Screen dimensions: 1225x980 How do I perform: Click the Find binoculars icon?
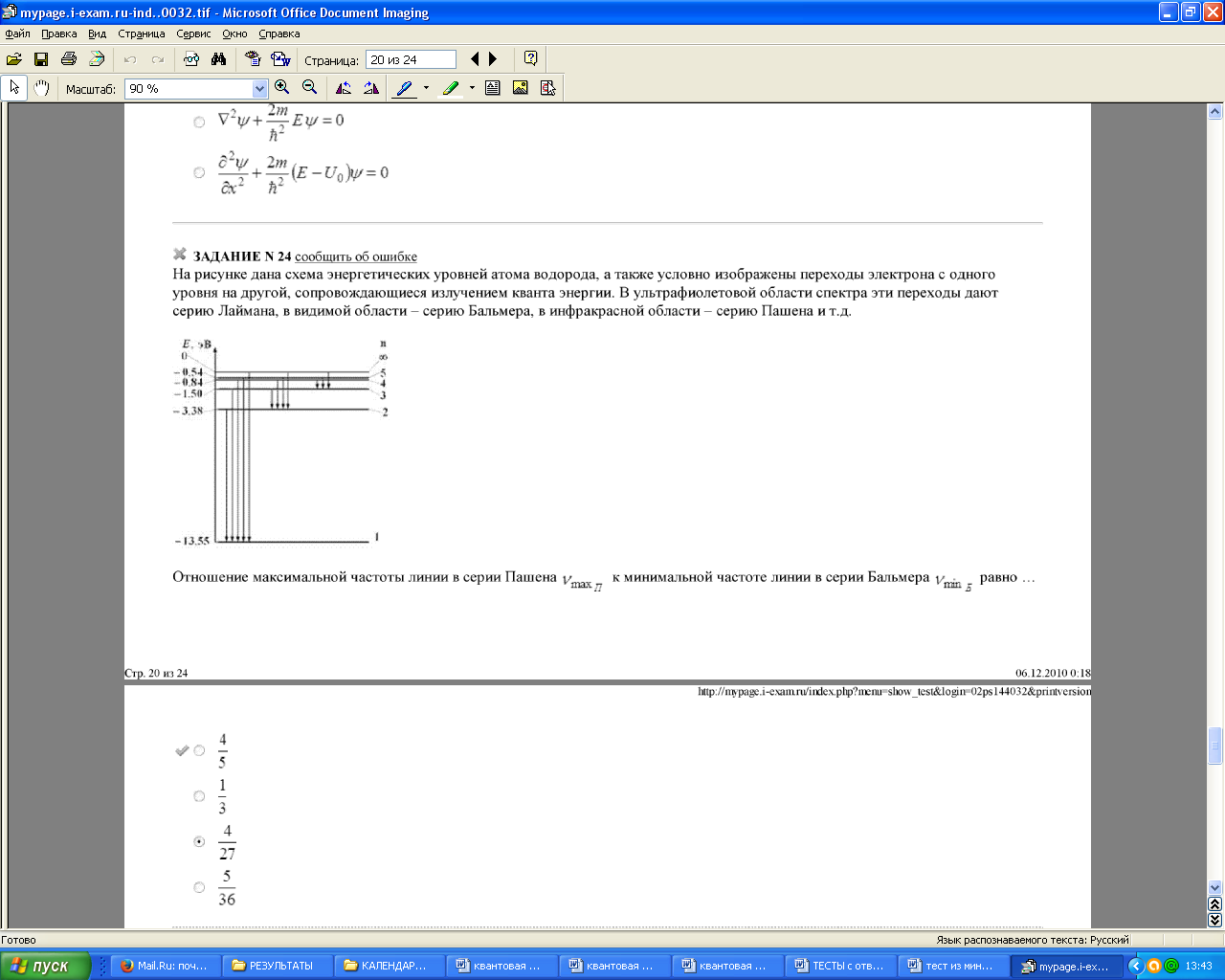click(x=219, y=59)
